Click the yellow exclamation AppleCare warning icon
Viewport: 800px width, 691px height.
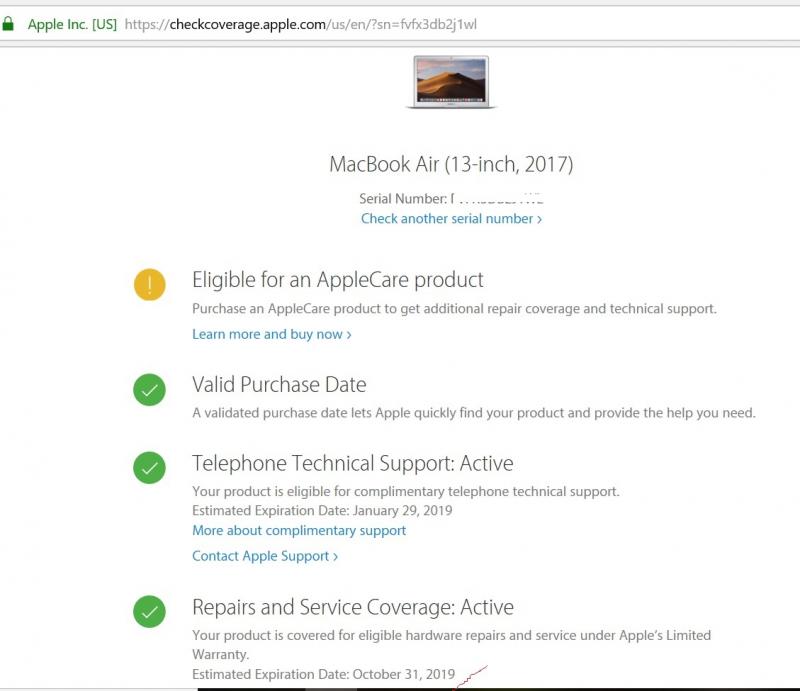pos(149,285)
